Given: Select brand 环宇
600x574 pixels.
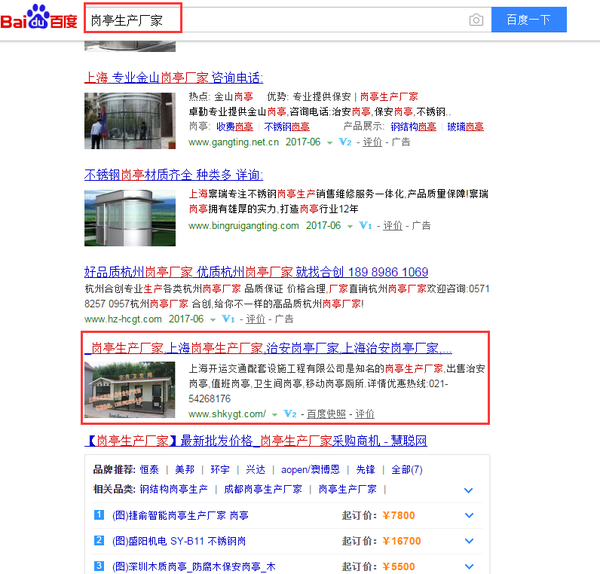Looking at the screenshot, I should click(220, 470).
